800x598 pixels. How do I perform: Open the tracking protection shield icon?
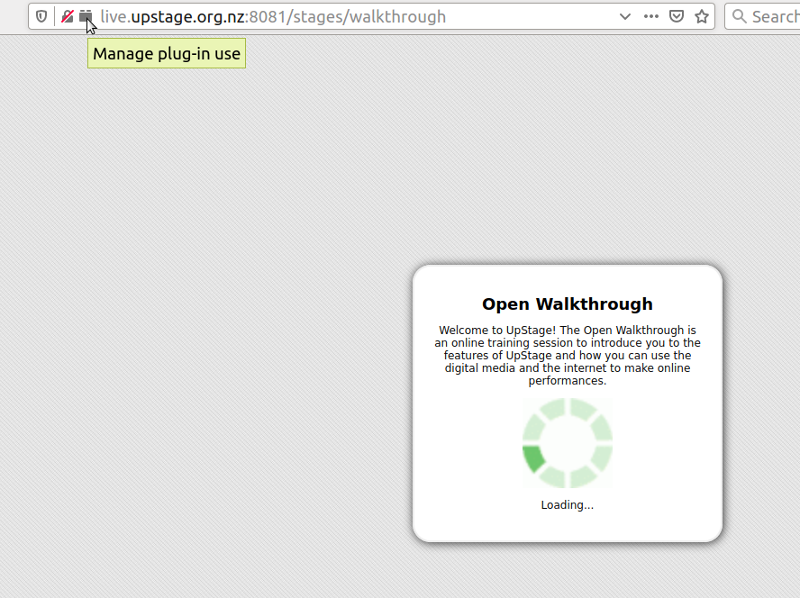[x=41, y=17]
